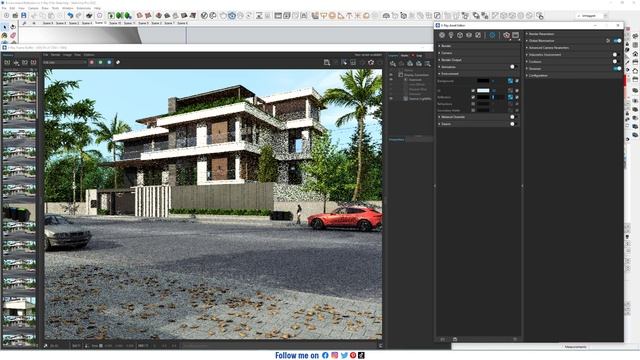Expand Camera section in Asset Editor
The height and width of the screenshot is (360, 640).
click(x=478, y=53)
